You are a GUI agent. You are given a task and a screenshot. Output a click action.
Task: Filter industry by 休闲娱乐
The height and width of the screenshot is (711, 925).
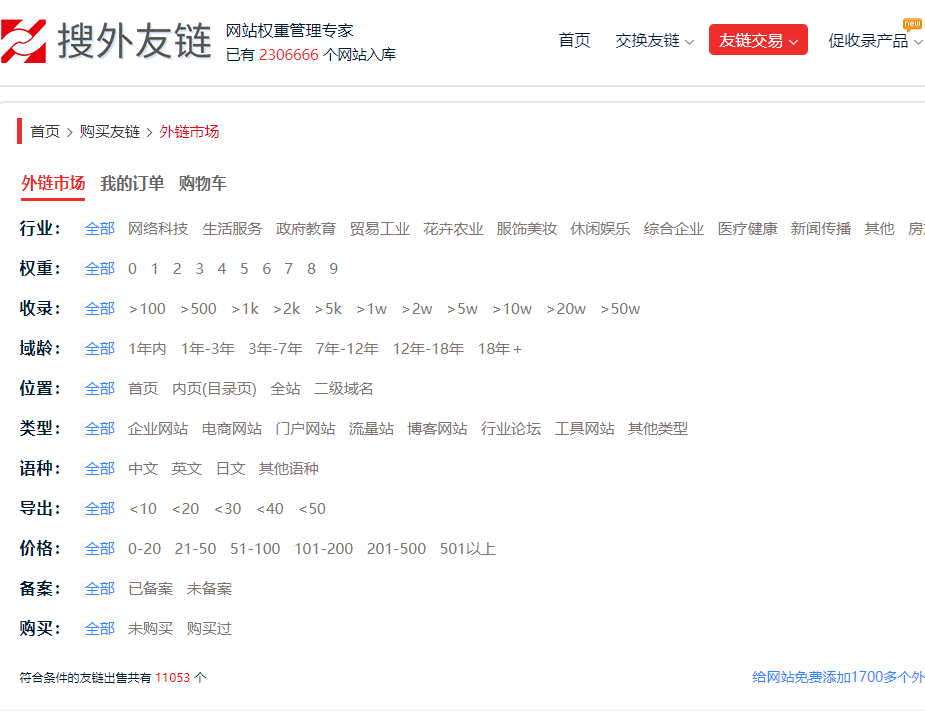tap(600, 228)
